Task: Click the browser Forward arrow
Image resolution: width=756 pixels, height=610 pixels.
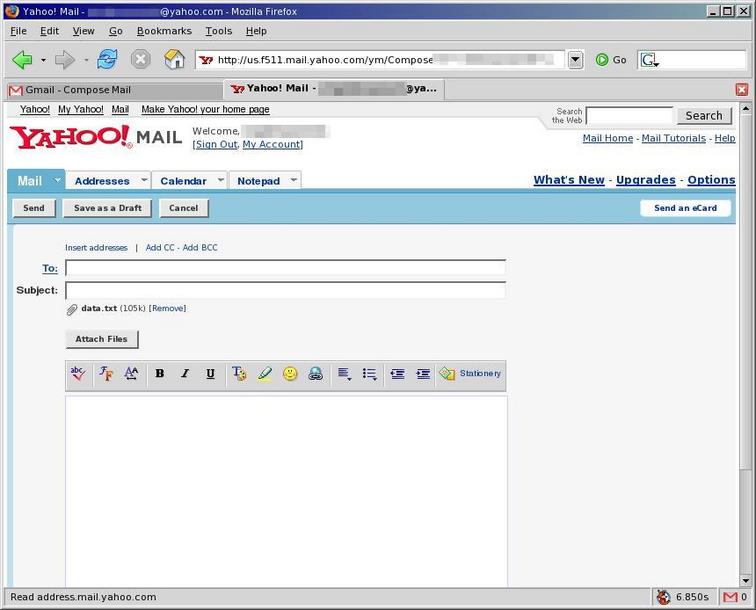Action: click(65, 60)
